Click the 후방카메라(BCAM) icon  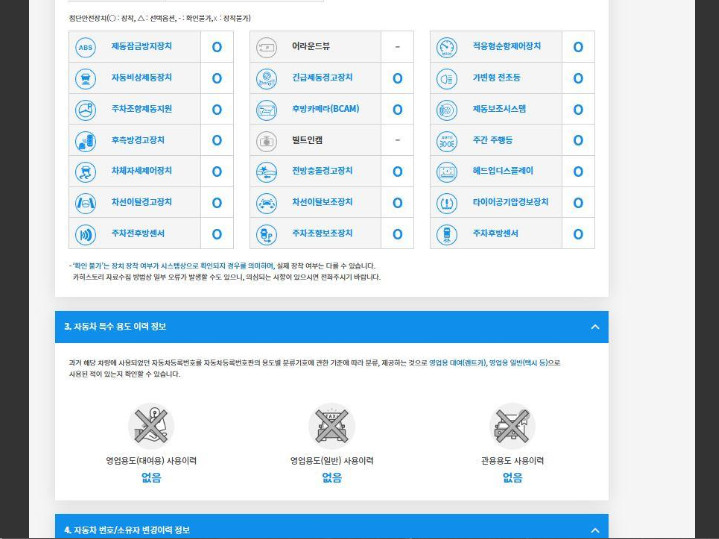pyautogui.click(x=266, y=109)
